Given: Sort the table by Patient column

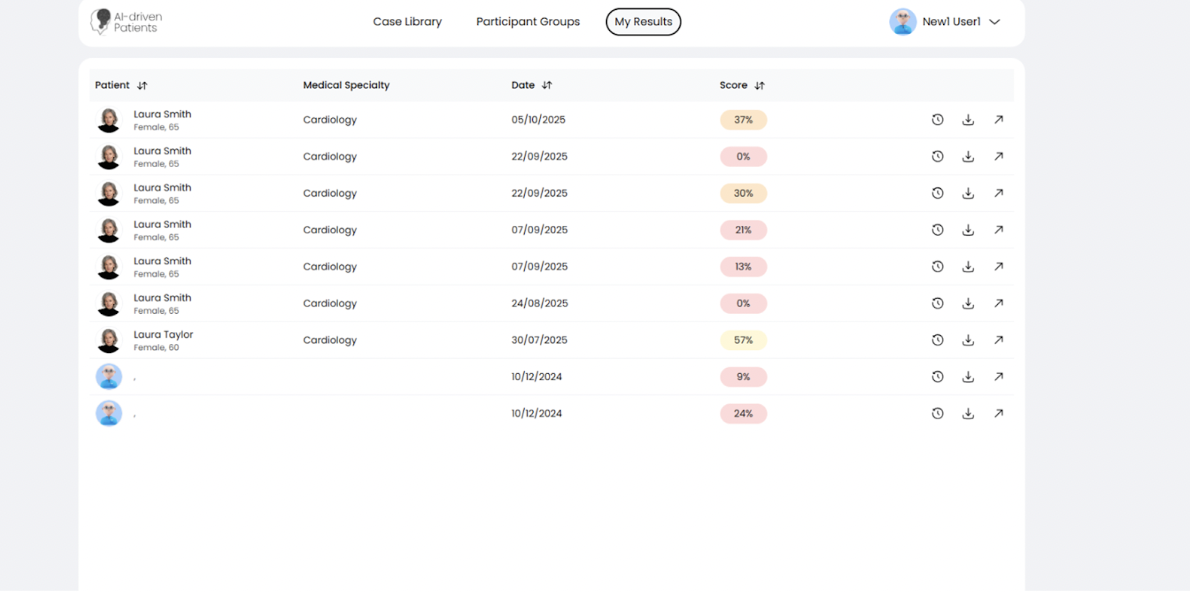Looking at the screenshot, I should point(142,86).
